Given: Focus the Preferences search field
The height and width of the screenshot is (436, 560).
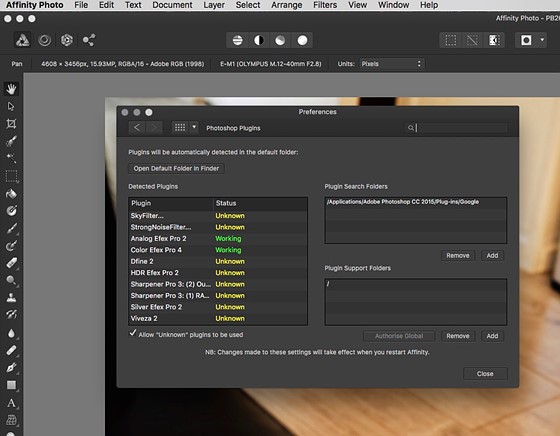Looking at the screenshot, I should [456, 127].
